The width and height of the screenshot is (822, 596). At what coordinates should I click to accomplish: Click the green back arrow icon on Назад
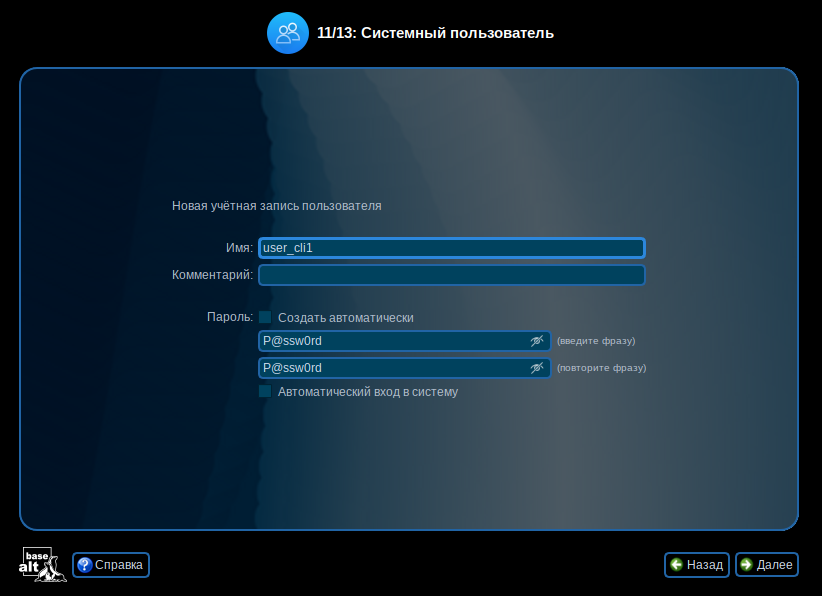point(677,565)
